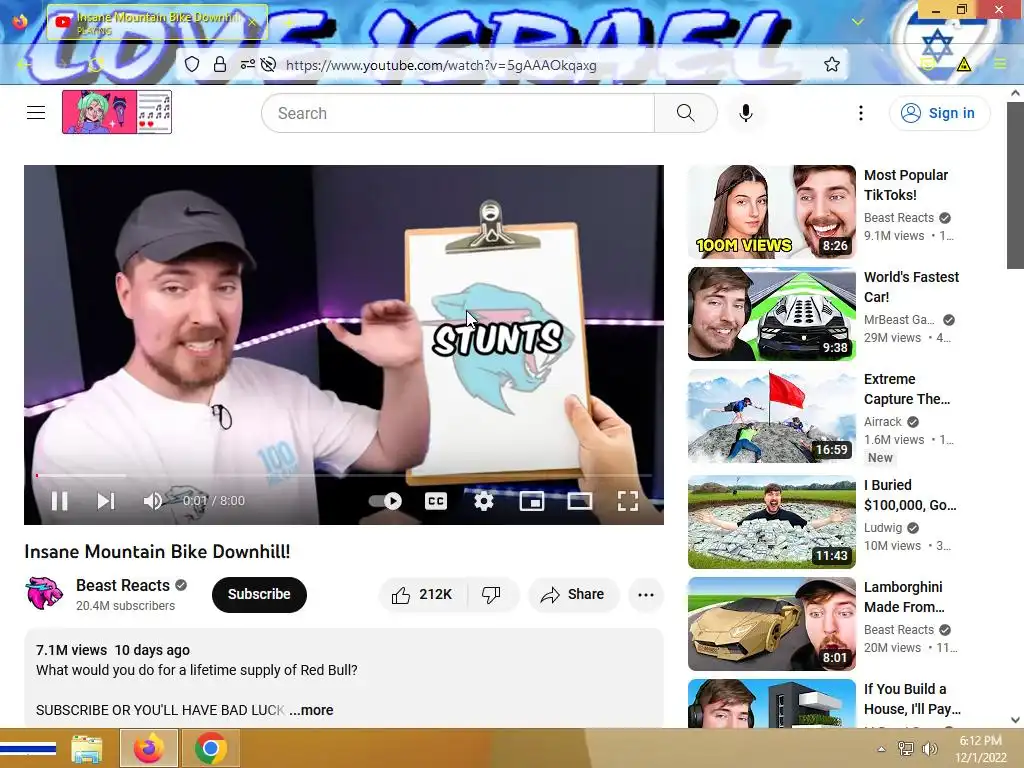Click Sign in button

[x=939, y=113]
